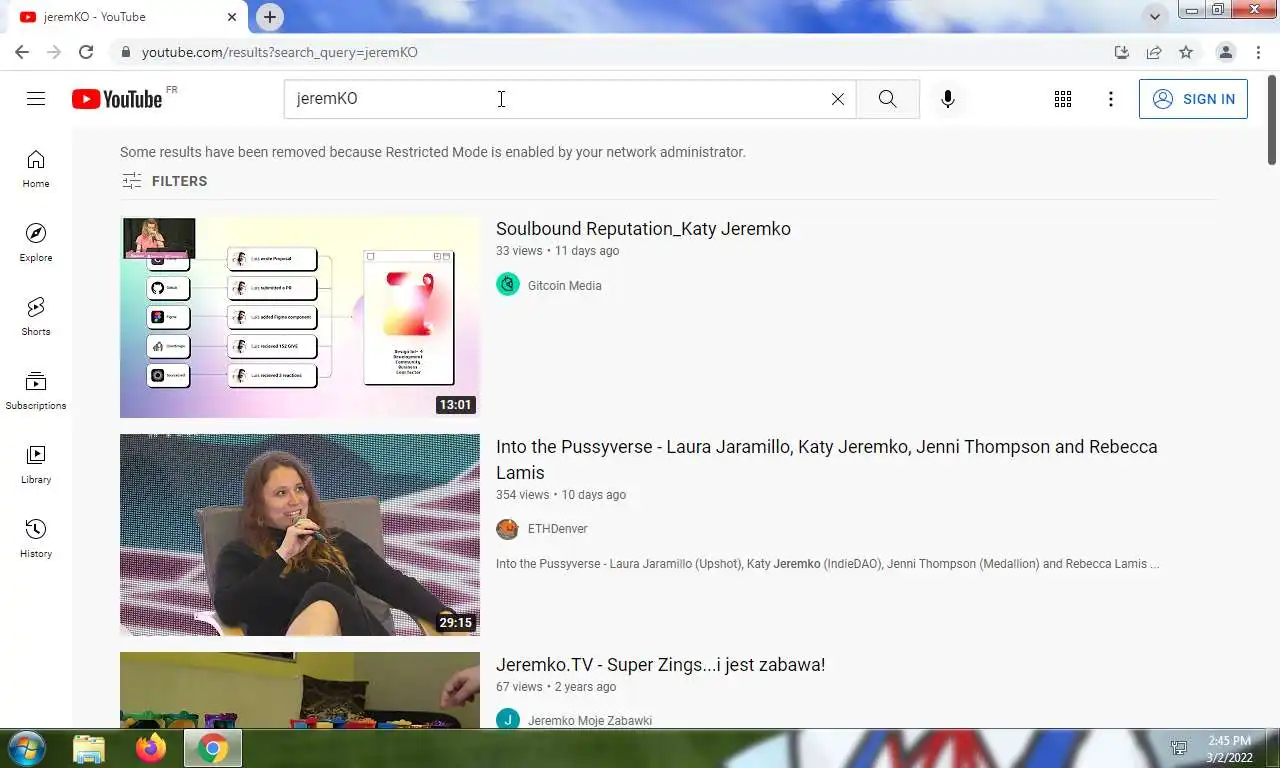Click the Jeremko.TV Super Zings video title
Image resolution: width=1280 pixels, height=768 pixels.
[x=660, y=665]
